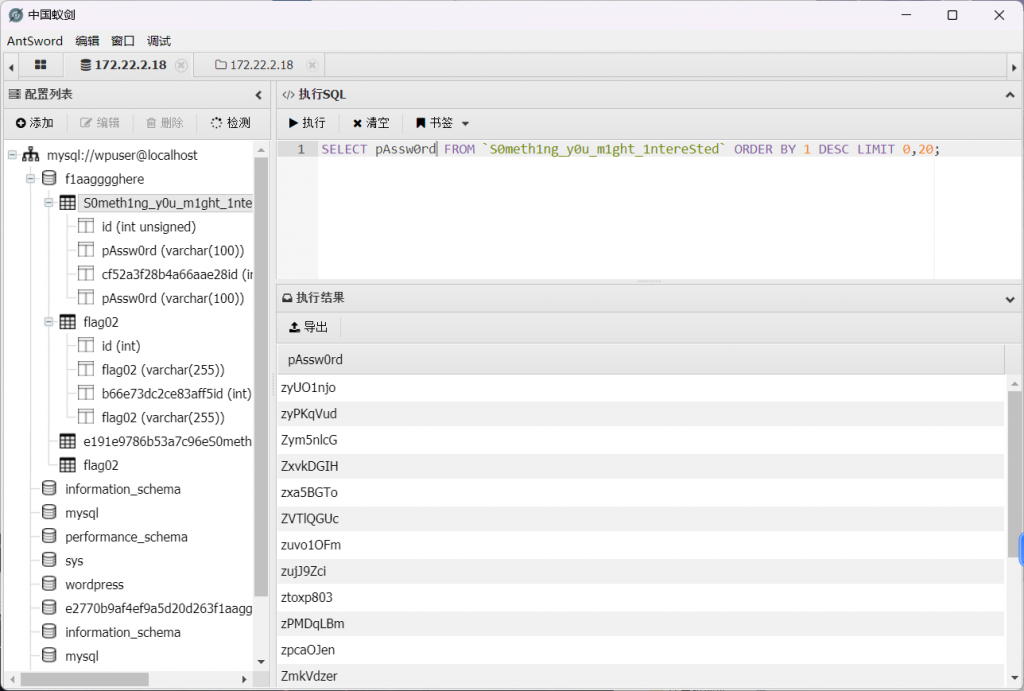Select the wordpress database icon

49,584
